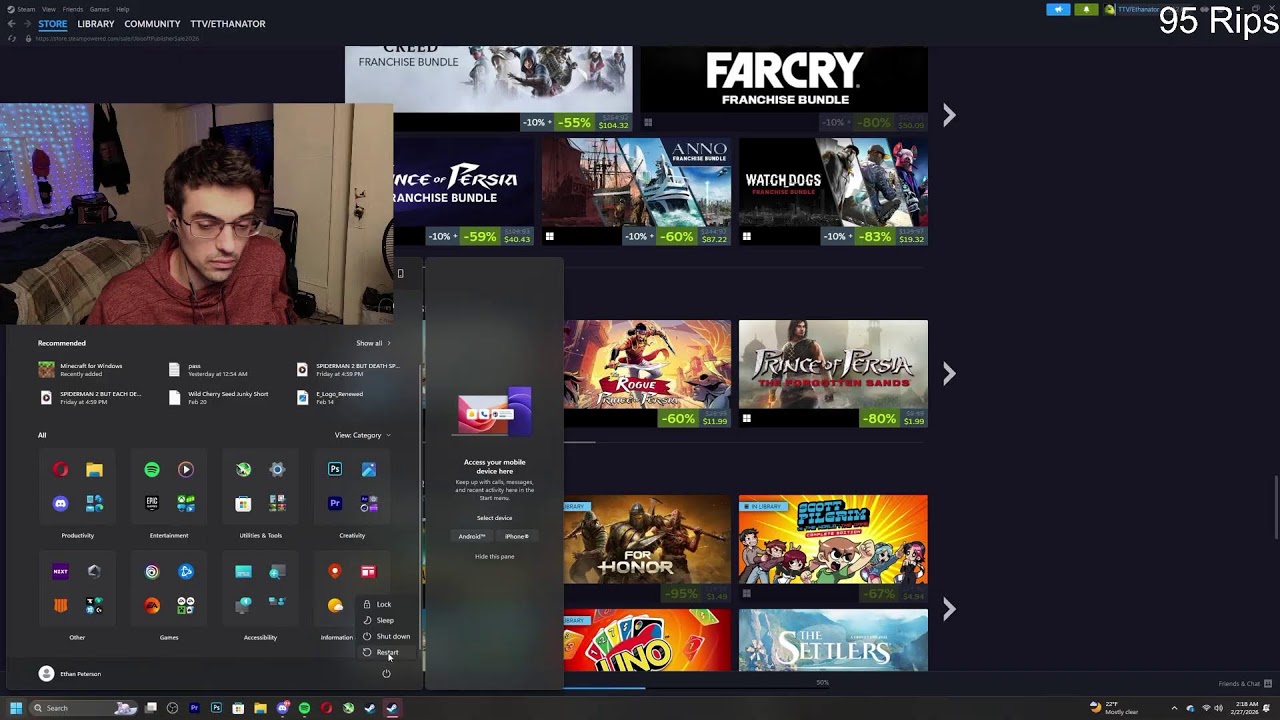Image resolution: width=1280 pixels, height=720 pixels.
Task: Open the Steam Friends menu
Action: pos(73,9)
